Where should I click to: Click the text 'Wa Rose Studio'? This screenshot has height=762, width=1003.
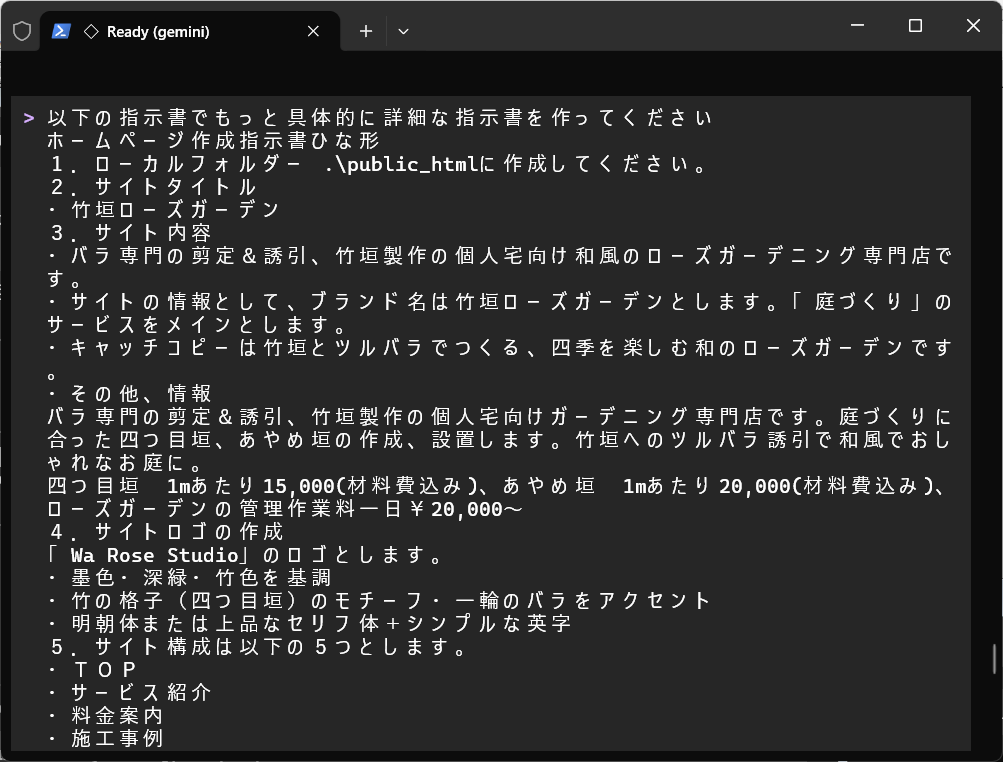154,555
